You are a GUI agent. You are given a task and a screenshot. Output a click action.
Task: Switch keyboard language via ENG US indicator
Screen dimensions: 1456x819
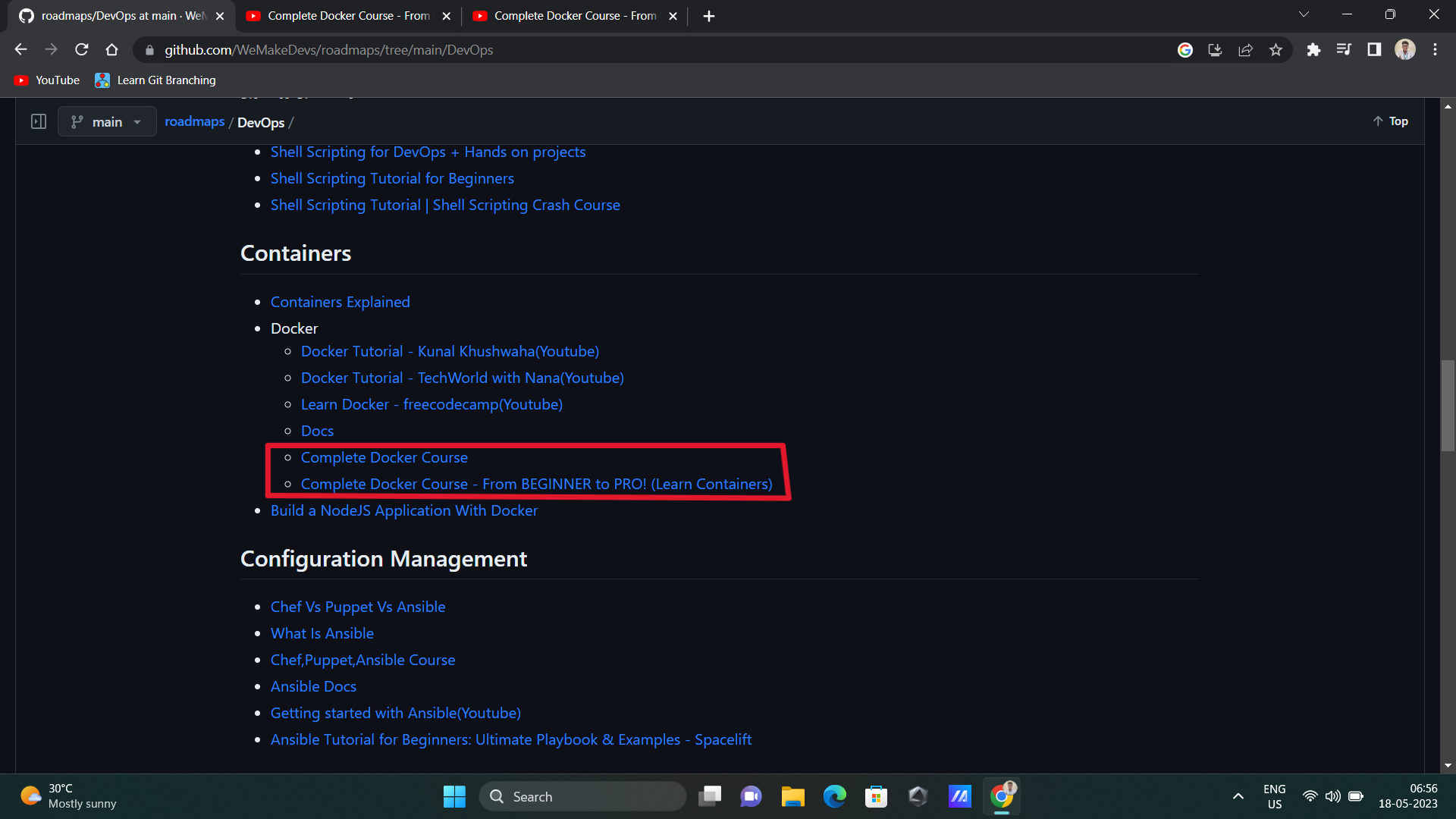tap(1275, 796)
